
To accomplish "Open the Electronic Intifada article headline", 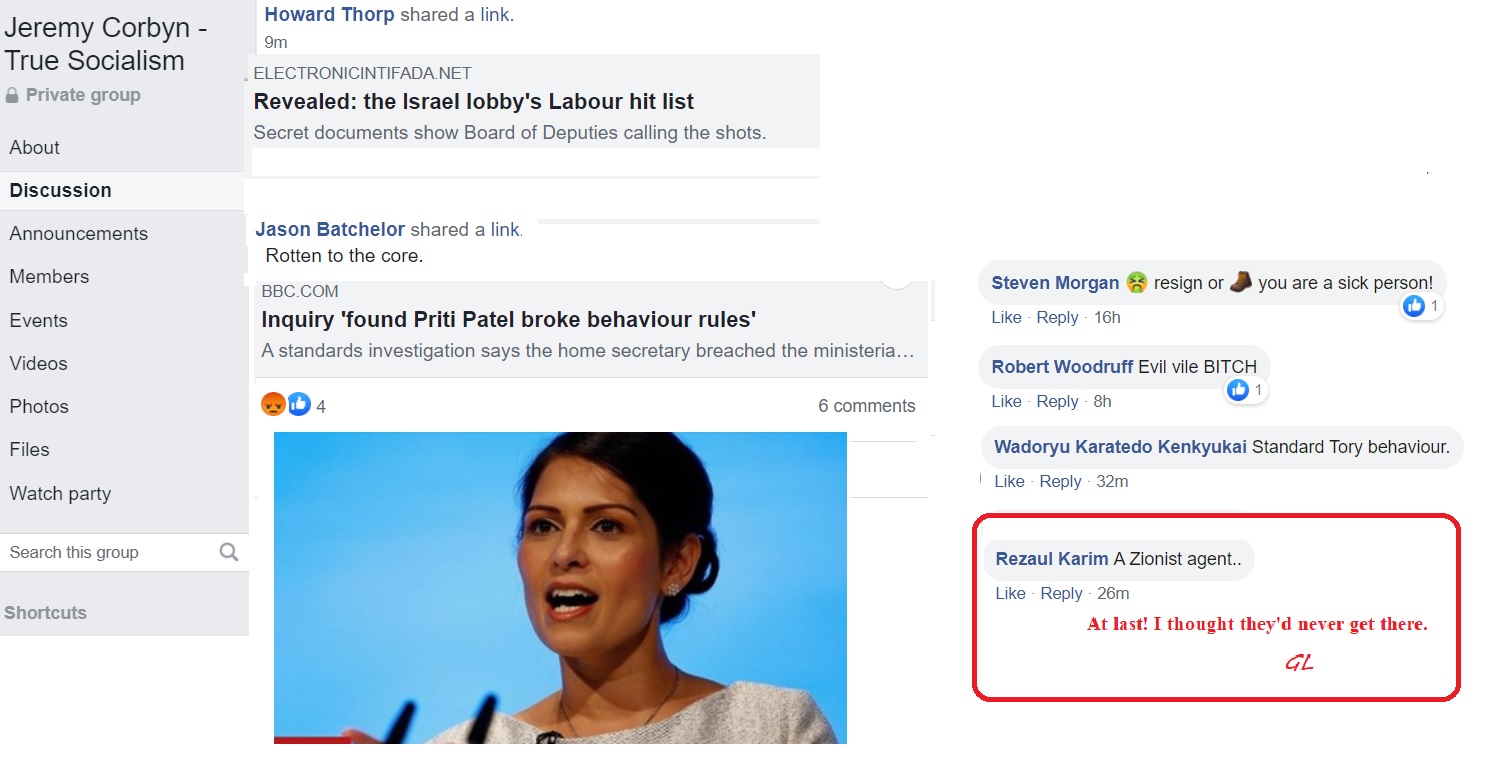I will coord(473,102).
